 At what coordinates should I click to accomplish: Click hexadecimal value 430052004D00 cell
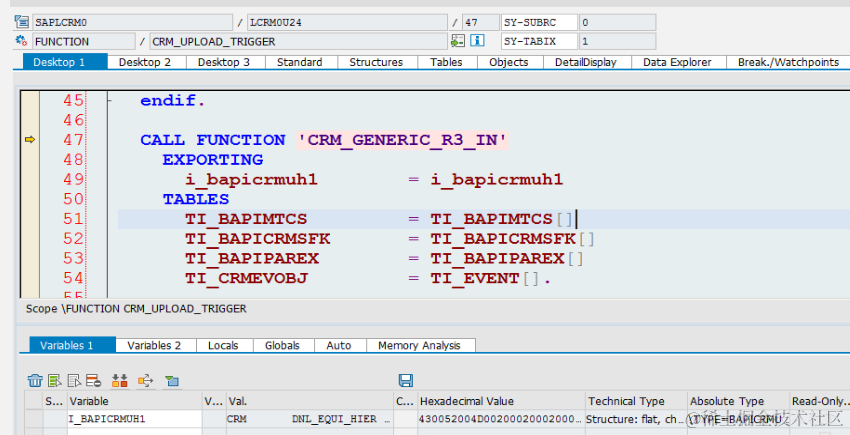501,419
